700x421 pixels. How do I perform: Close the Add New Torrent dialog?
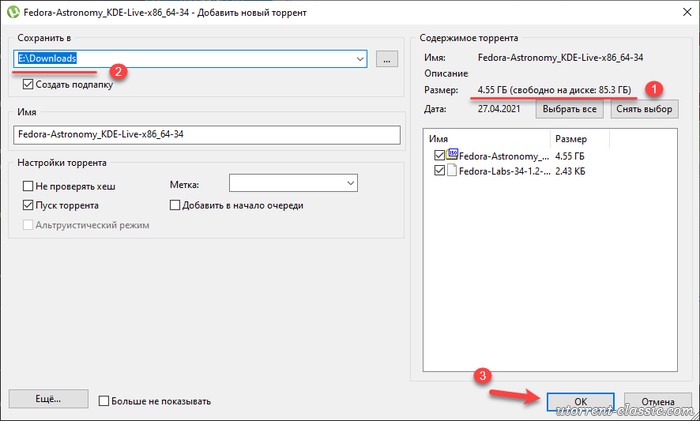click(688, 12)
